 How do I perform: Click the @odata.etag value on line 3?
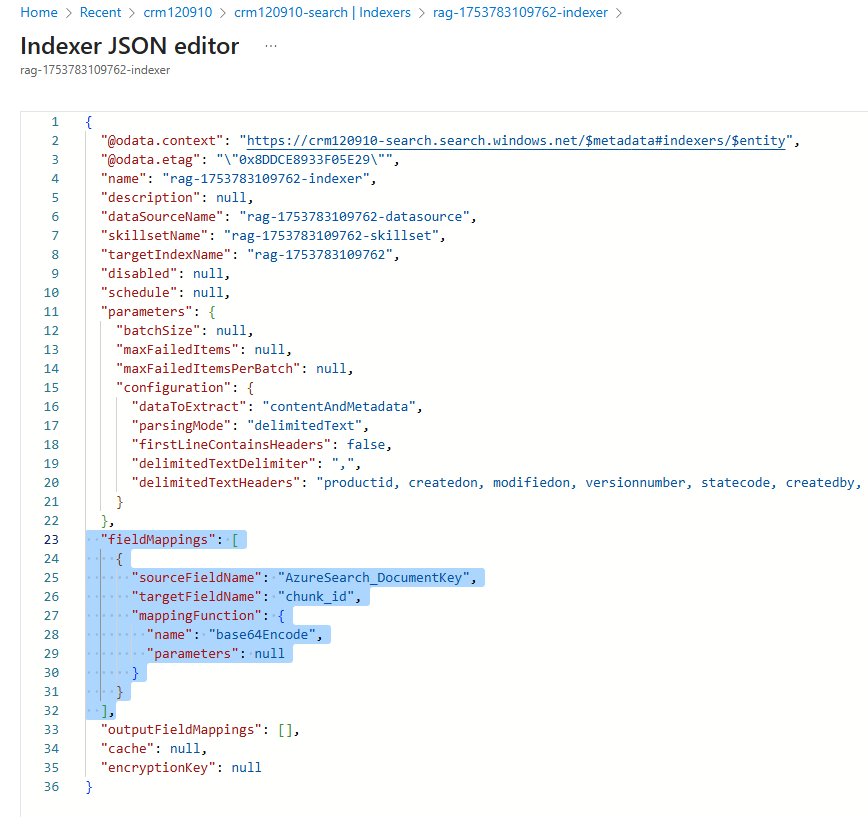[x=304, y=160]
